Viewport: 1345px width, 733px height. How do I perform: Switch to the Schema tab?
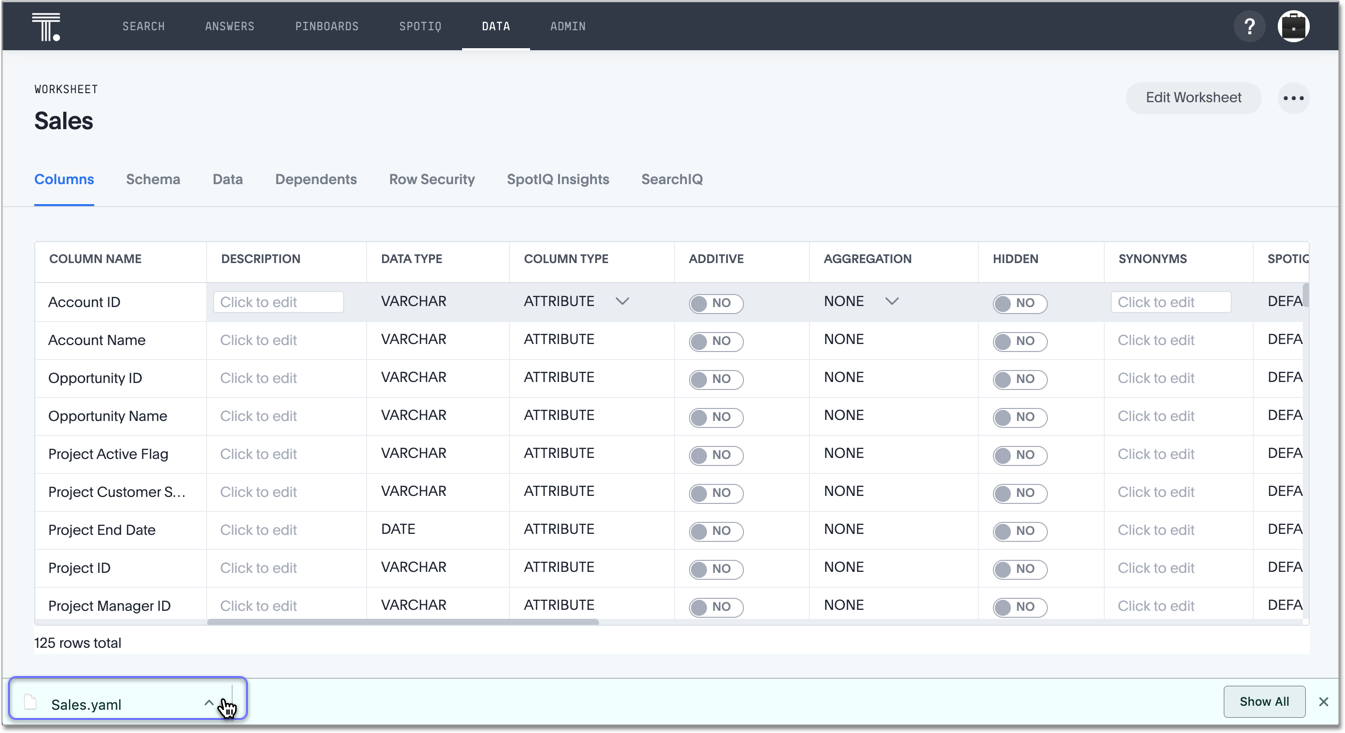click(153, 180)
